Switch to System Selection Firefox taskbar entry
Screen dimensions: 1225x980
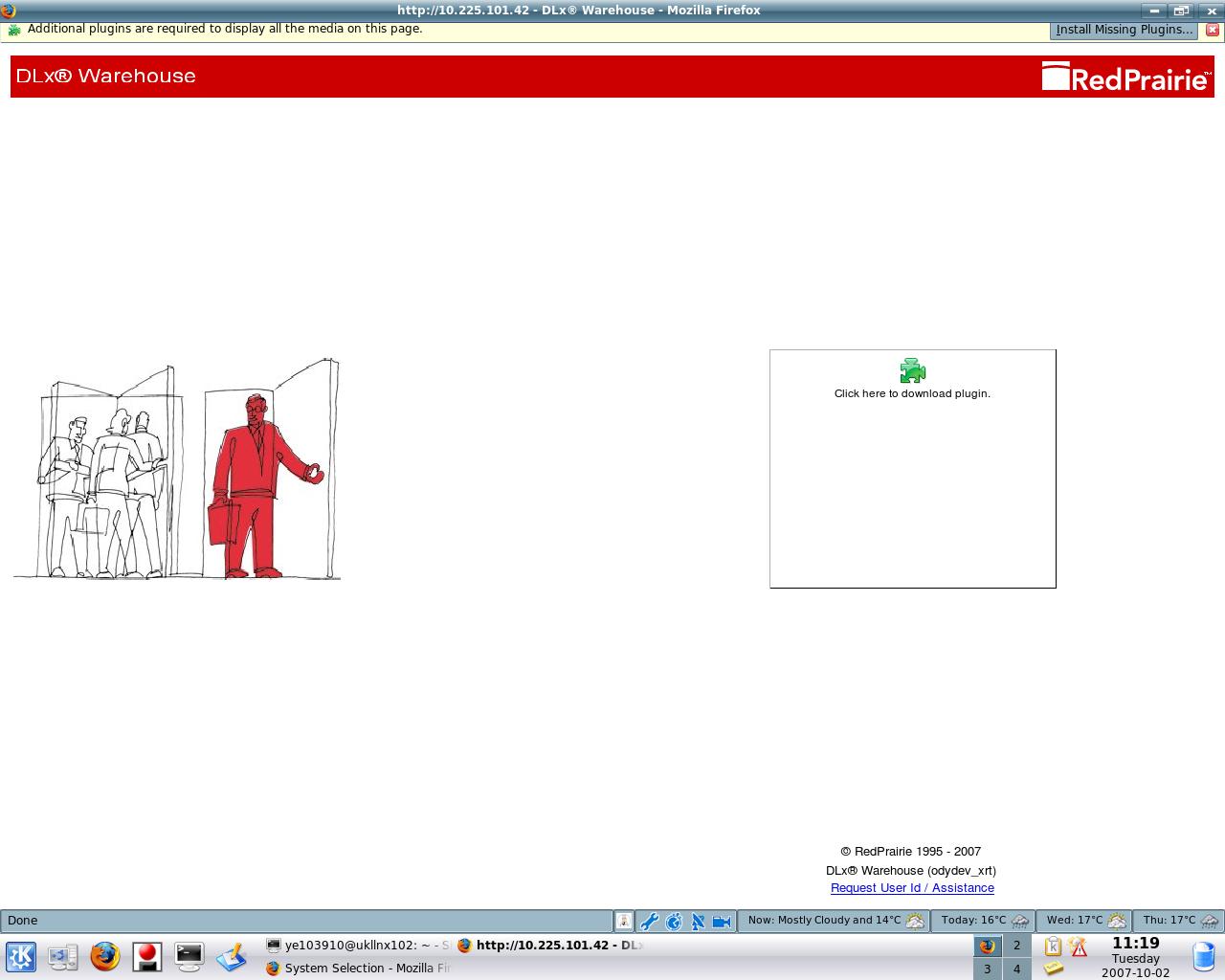coord(359,968)
